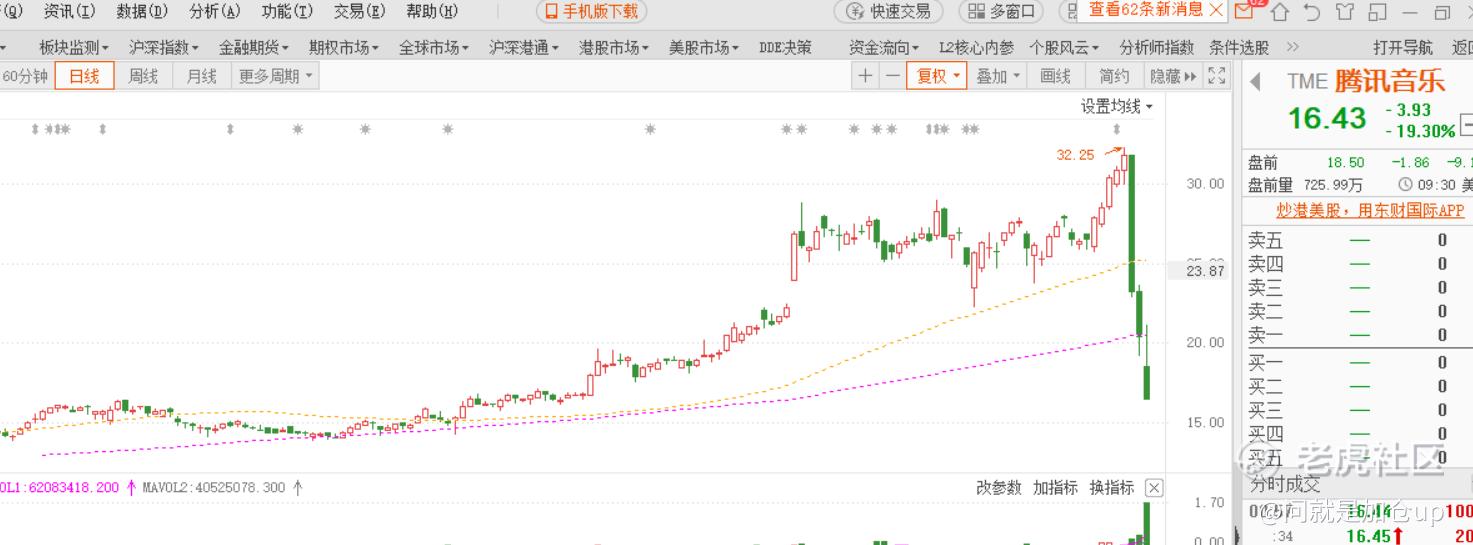
Task: Click 换指标 to change indicator
Action: point(1112,488)
